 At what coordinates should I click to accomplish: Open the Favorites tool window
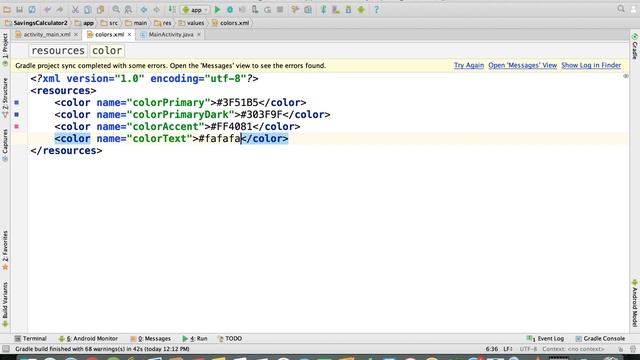click(5, 250)
